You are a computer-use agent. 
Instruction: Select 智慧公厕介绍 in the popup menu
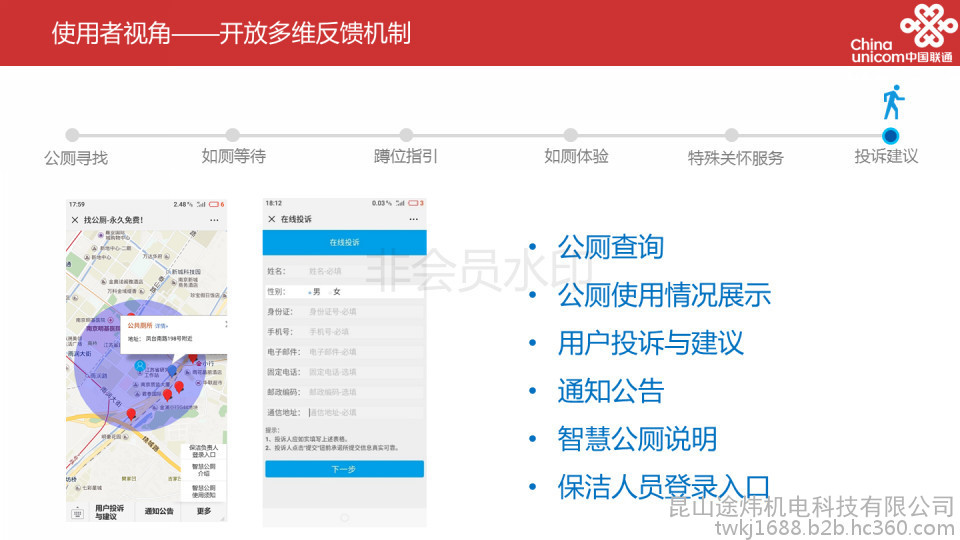pos(204,470)
